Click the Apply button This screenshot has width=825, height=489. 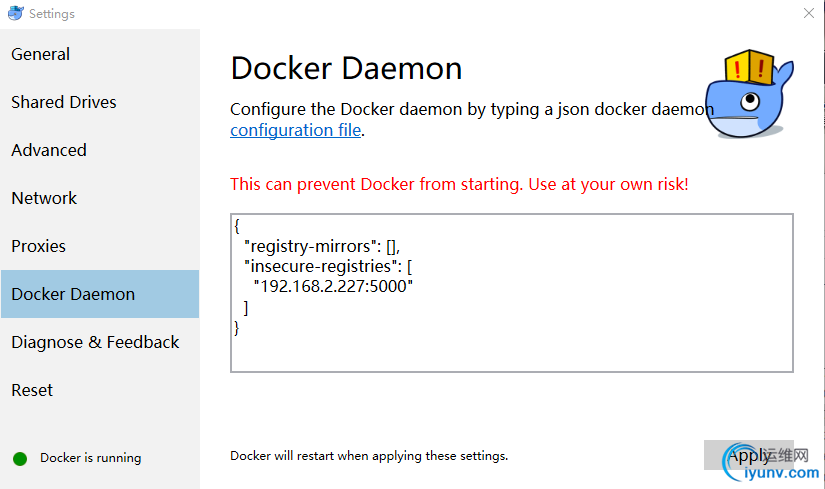pyautogui.click(x=748, y=455)
